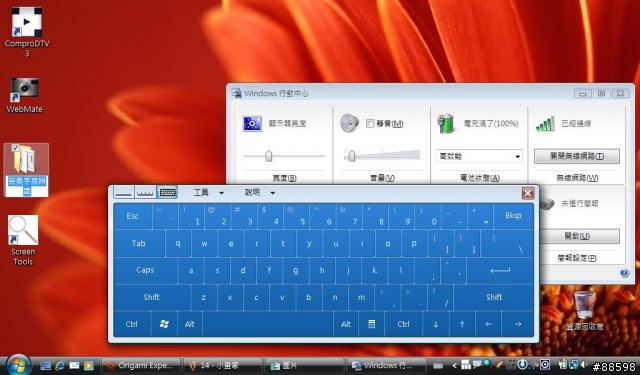Toggle the left Alt key
Image resolution: width=640 pixels, height=375 pixels.
click(190, 324)
